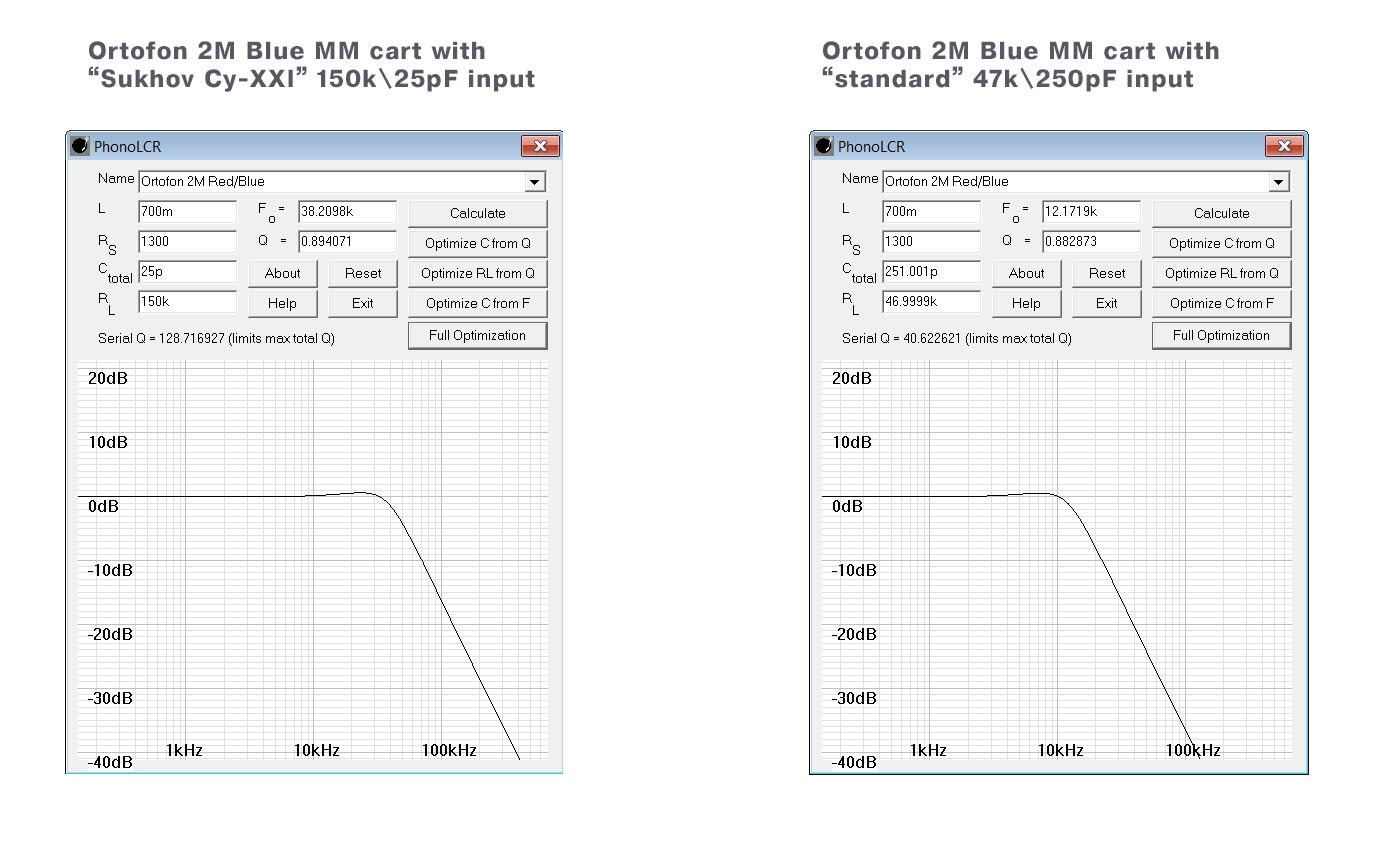Image resolution: width=1383 pixels, height=864 pixels.
Task: Click the PhonoLCR app icon in right title bar
Action: 824,146
